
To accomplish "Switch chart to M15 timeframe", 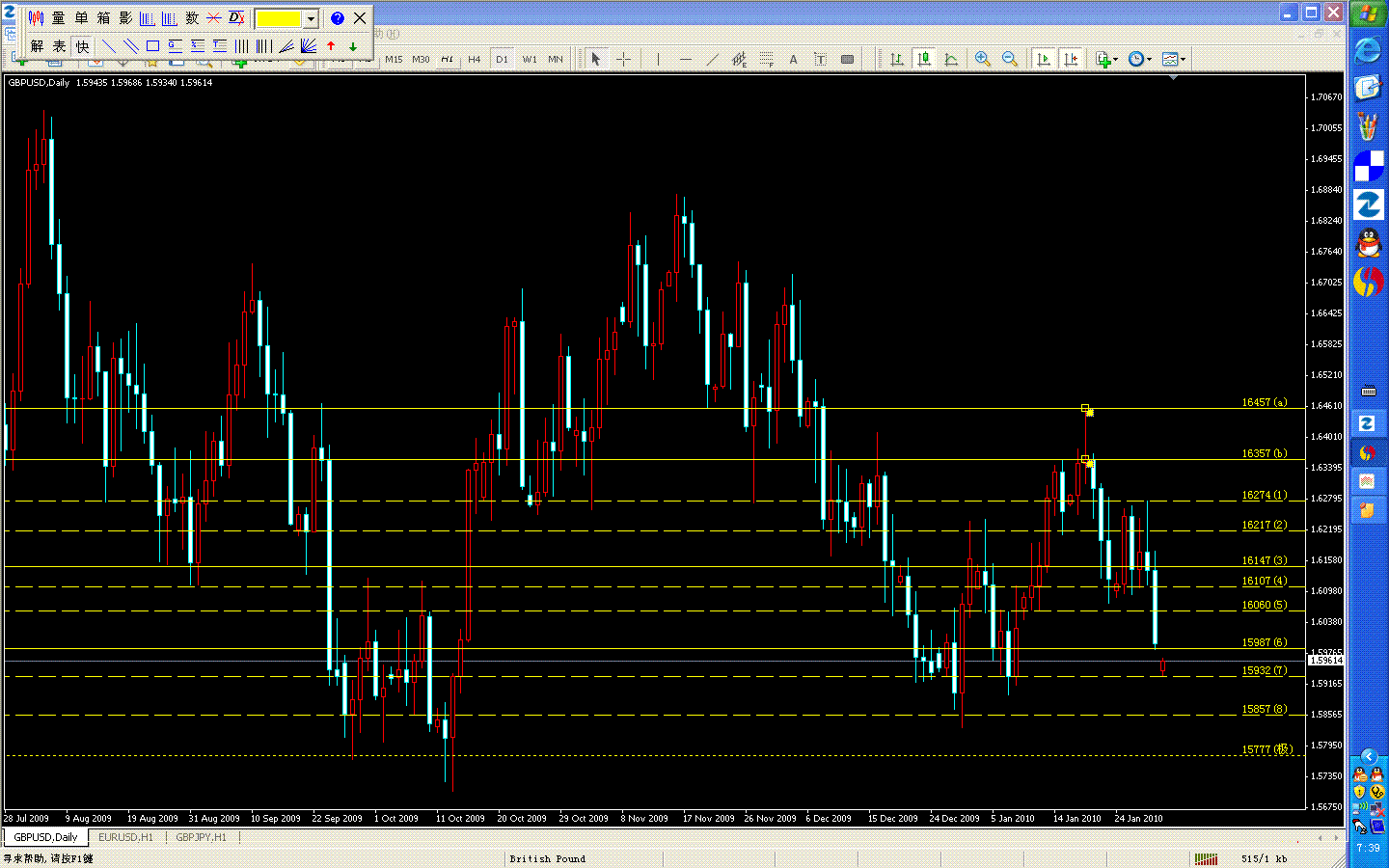I will coord(394,60).
